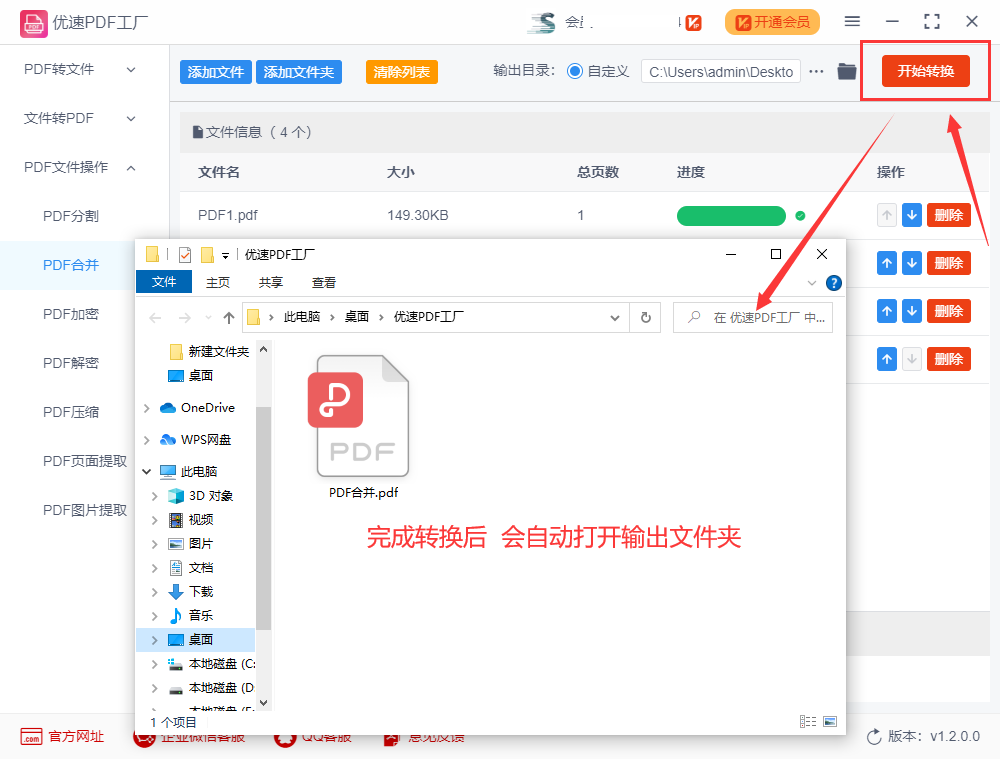Image resolution: width=1000 pixels, height=760 pixels.
Task: Expand the WPS网盘 tree node
Action: point(147,440)
